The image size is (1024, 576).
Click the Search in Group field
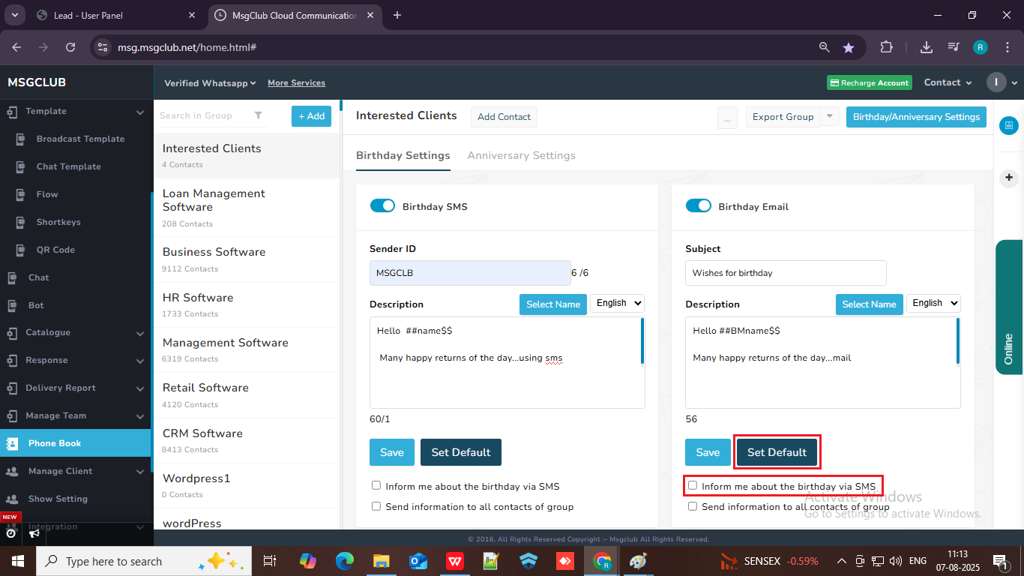[x=203, y=116]
